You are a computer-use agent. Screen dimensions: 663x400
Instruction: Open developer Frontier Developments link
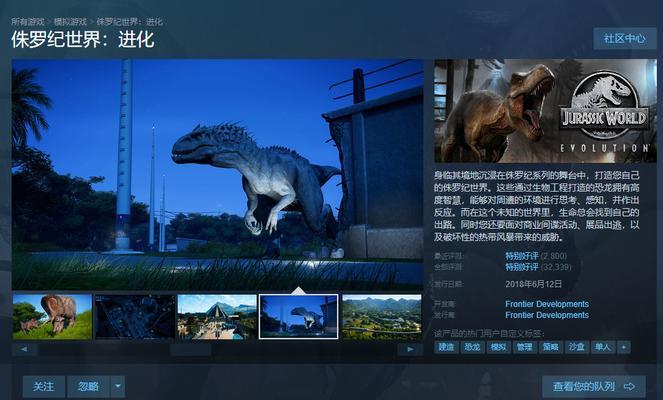547,304
